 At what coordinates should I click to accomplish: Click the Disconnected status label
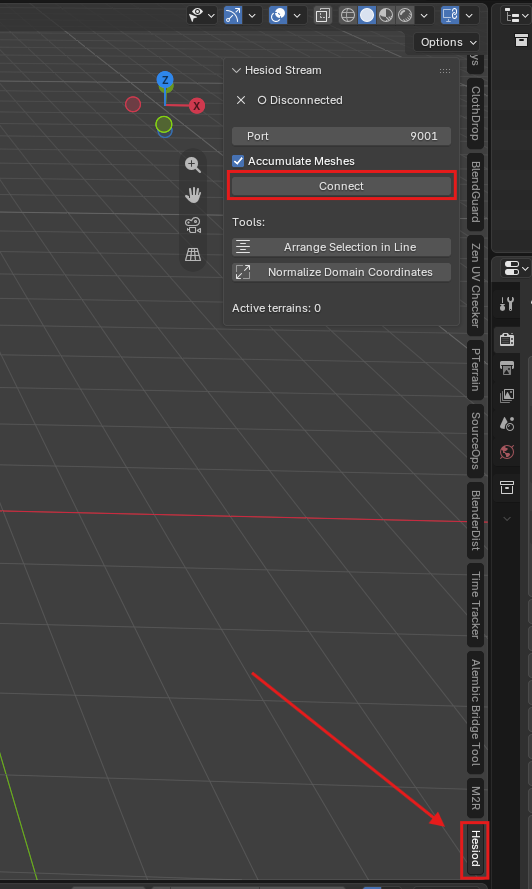300,100
